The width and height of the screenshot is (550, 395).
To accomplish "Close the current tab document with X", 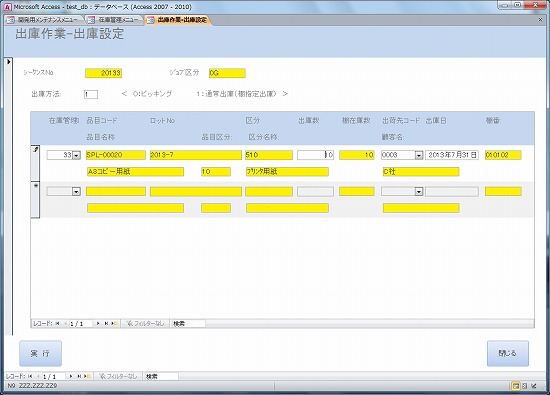I will point(541,20).
